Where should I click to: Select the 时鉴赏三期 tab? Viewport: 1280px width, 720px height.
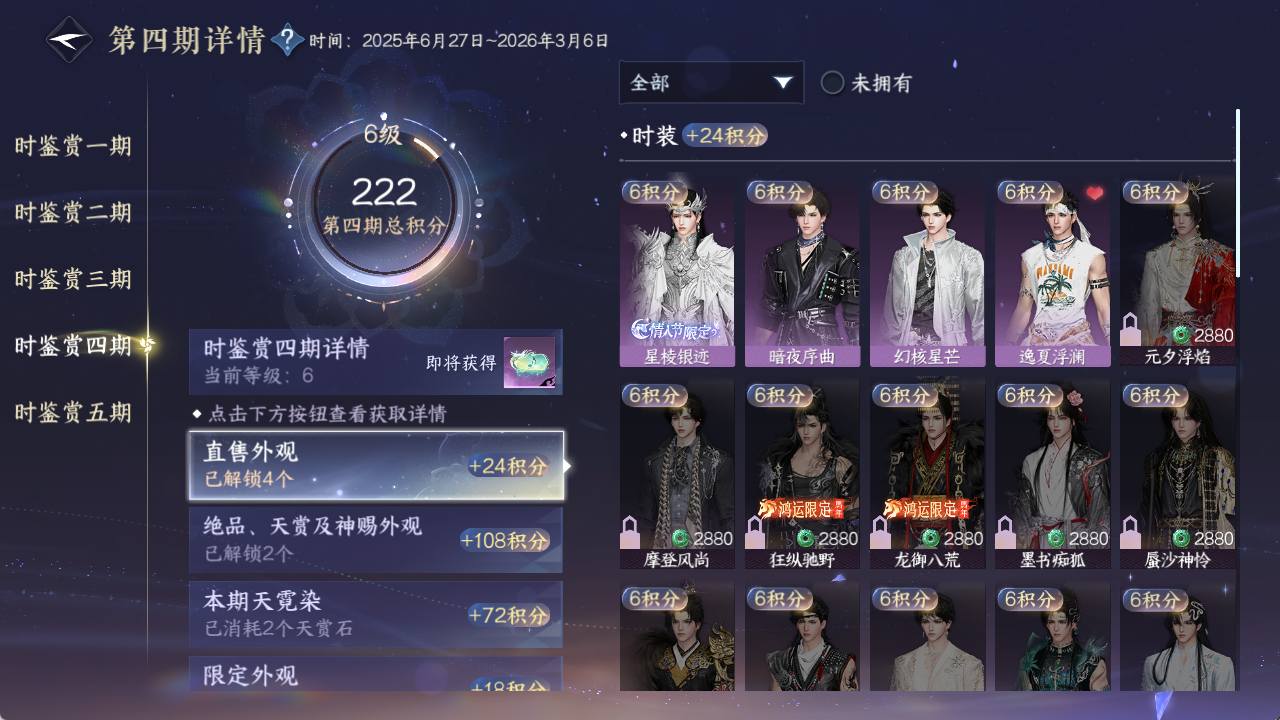tap(73, 279)
